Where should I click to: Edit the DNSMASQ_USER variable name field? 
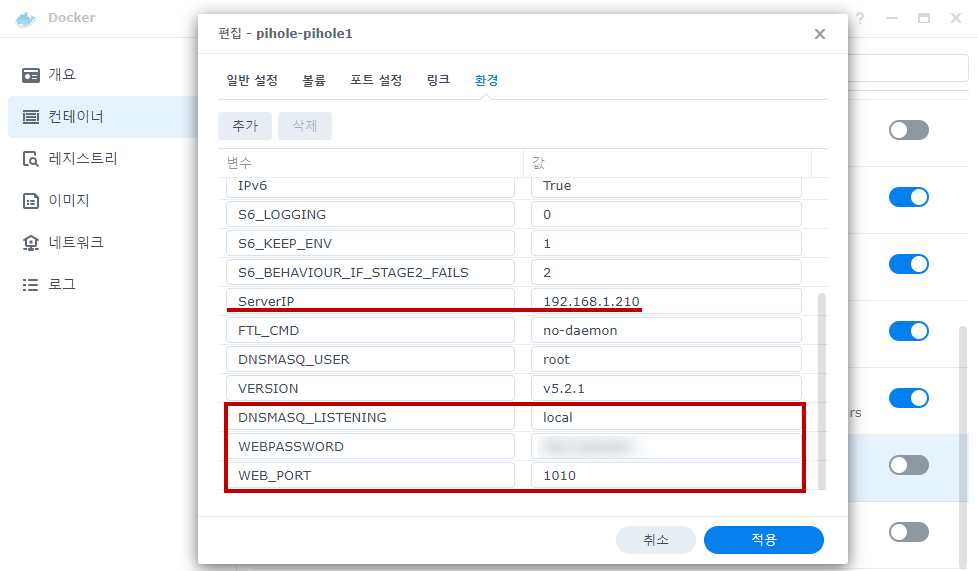(x=370, y=359)
